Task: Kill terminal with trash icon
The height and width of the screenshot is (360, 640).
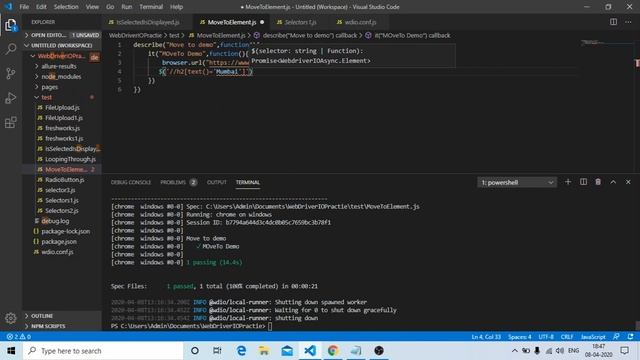Action: click(x=598, y=182)
